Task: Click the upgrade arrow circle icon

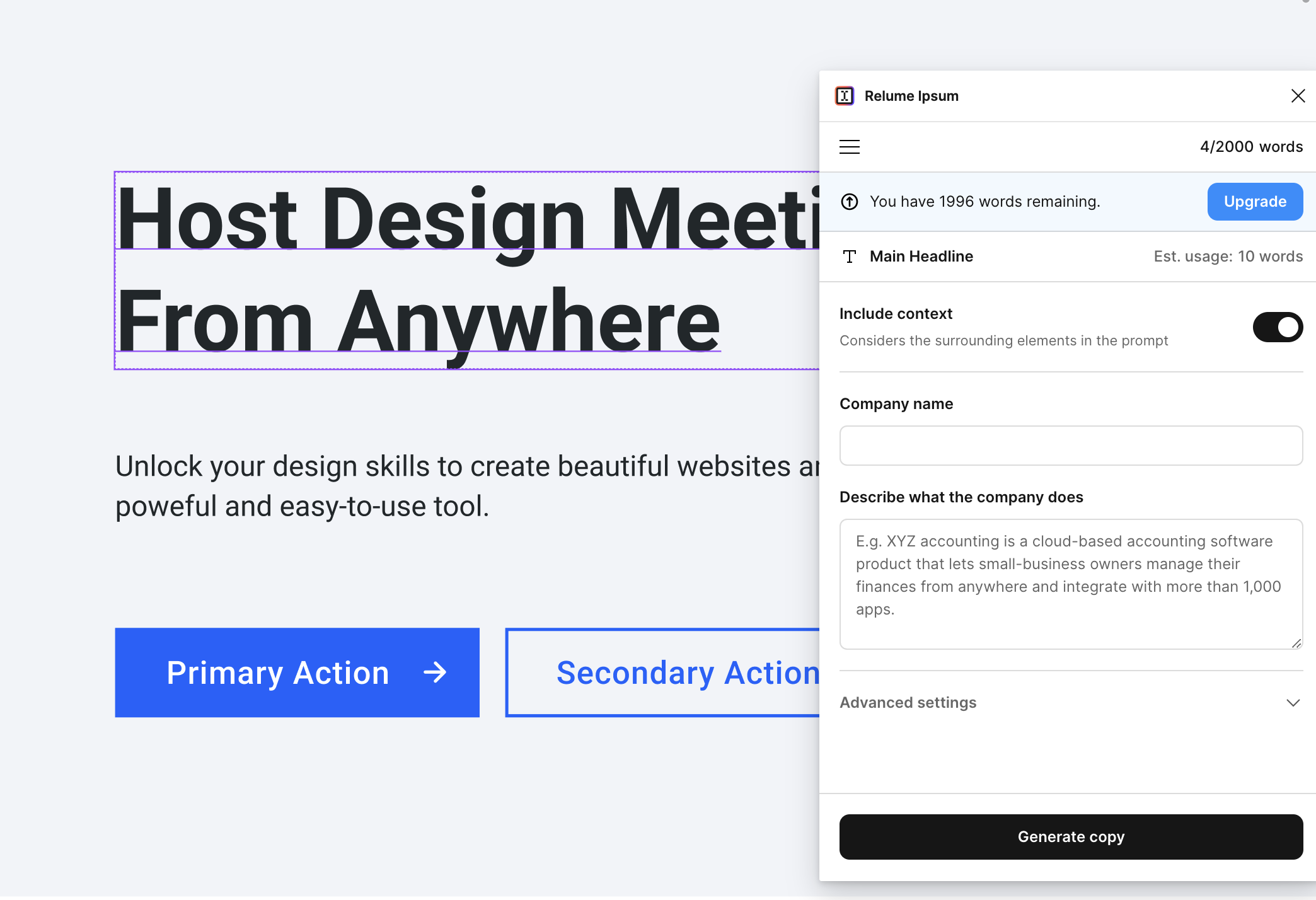Action: (850, 202)
